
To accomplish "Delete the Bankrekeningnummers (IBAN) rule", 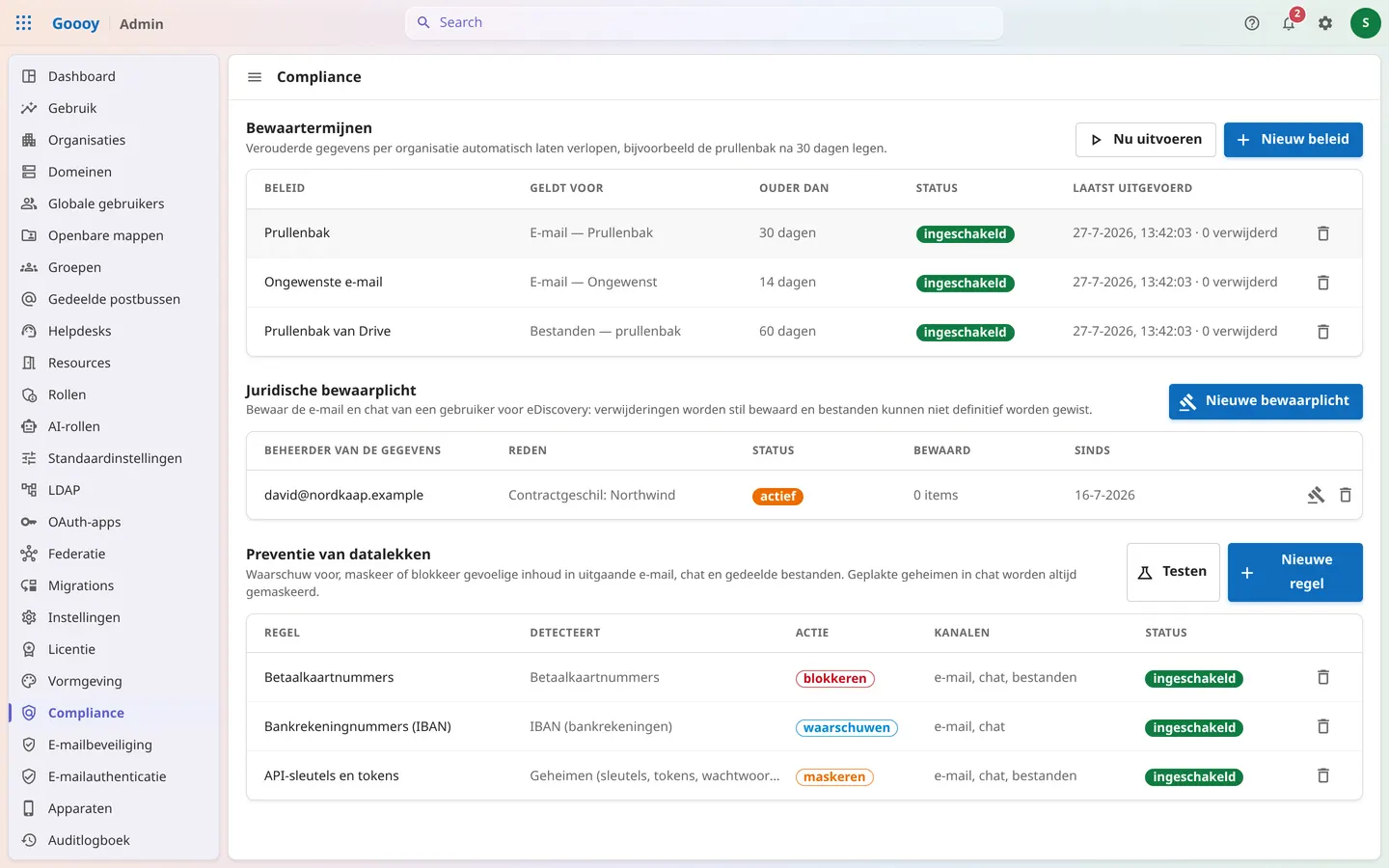I will point(1323,727).
